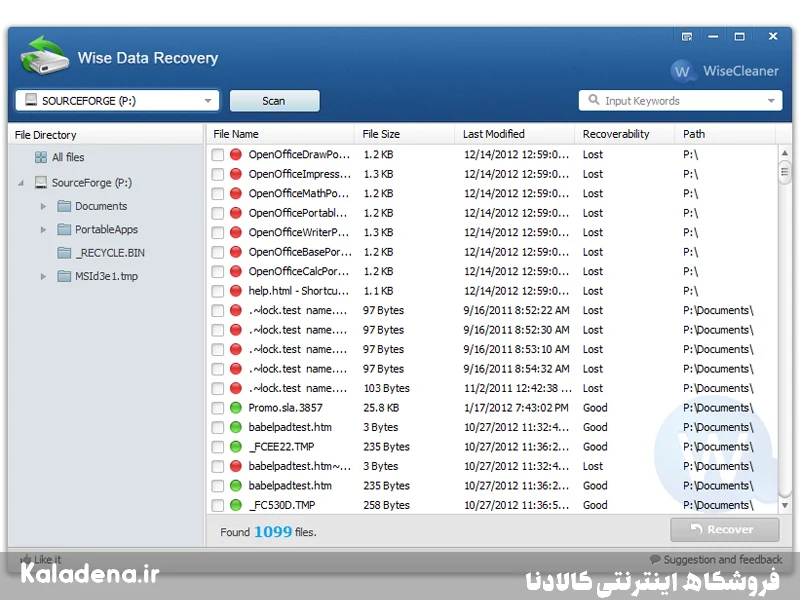Check the _FC530D.TMP checkbox
Screen dimensions: 800x600
218,505
